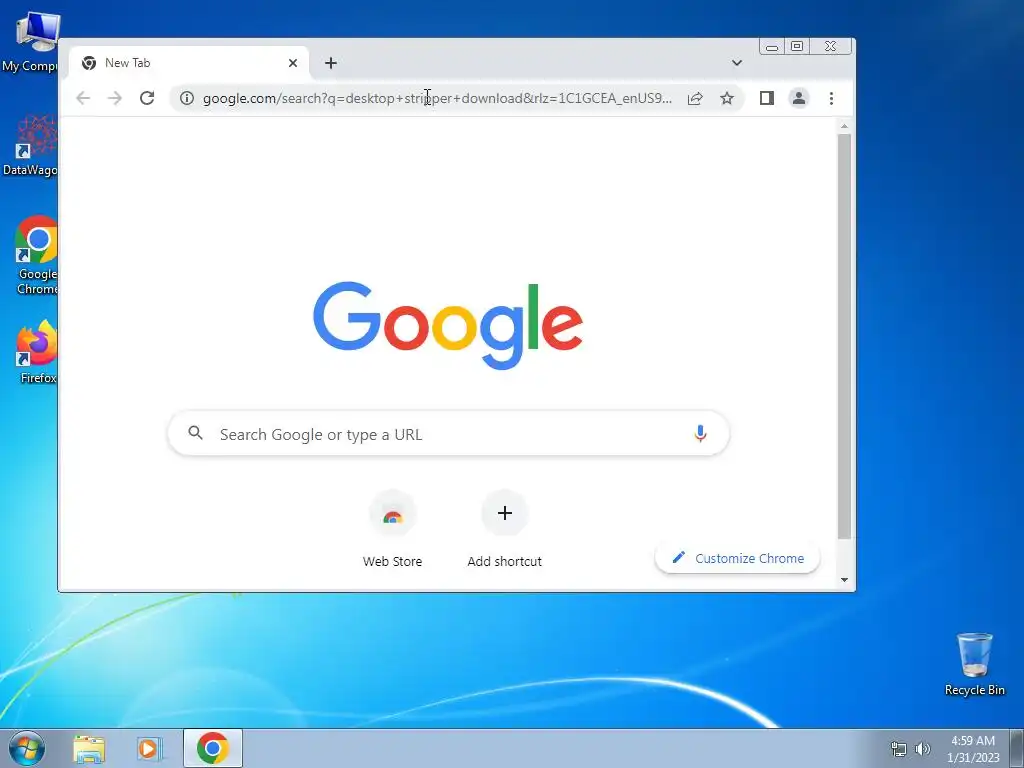This screenshot has height=768, width=1024.
Task: Click the address bar URL text
Action: [x=437, y=98]
